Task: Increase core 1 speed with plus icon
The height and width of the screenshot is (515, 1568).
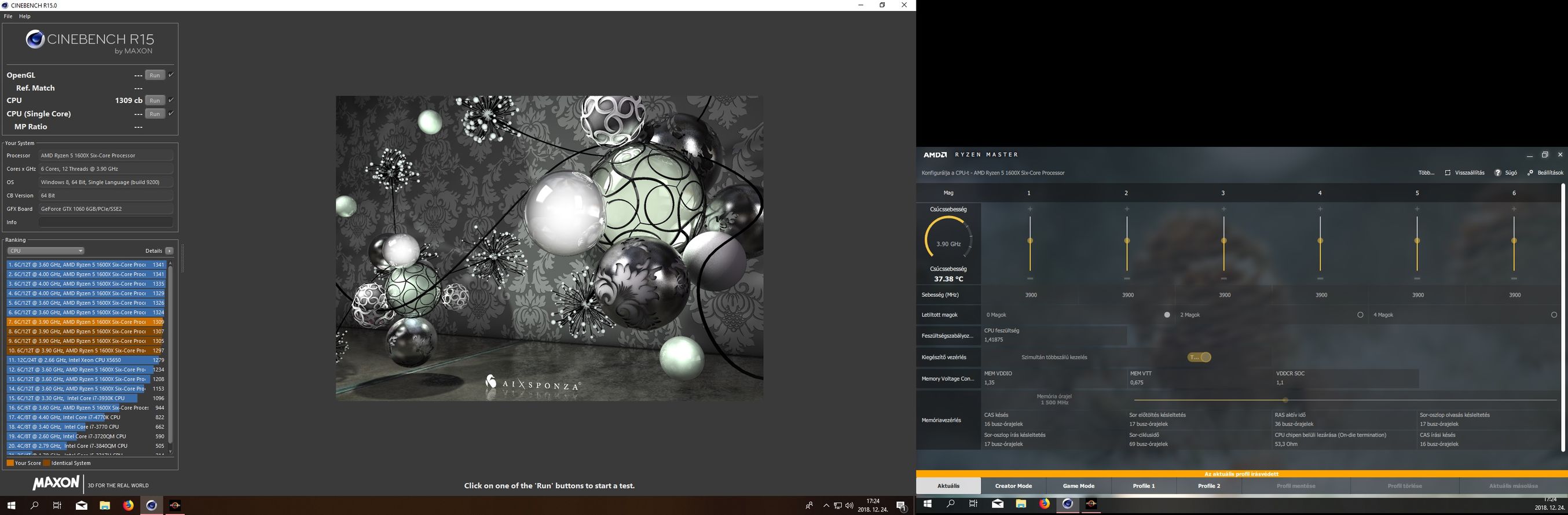Action: 1030,208
